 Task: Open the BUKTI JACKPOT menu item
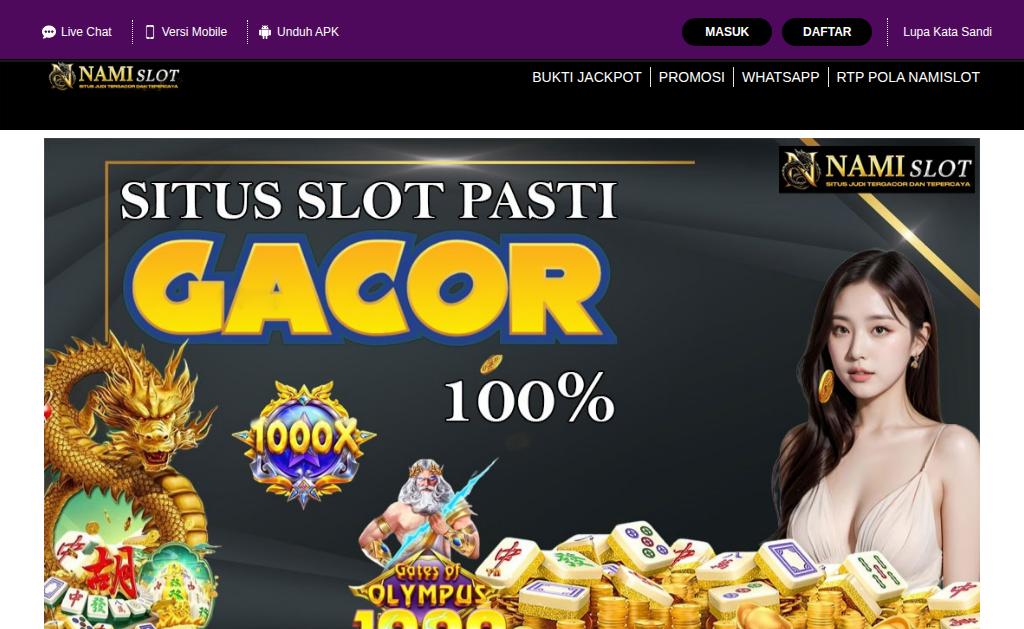click(586, 77)
